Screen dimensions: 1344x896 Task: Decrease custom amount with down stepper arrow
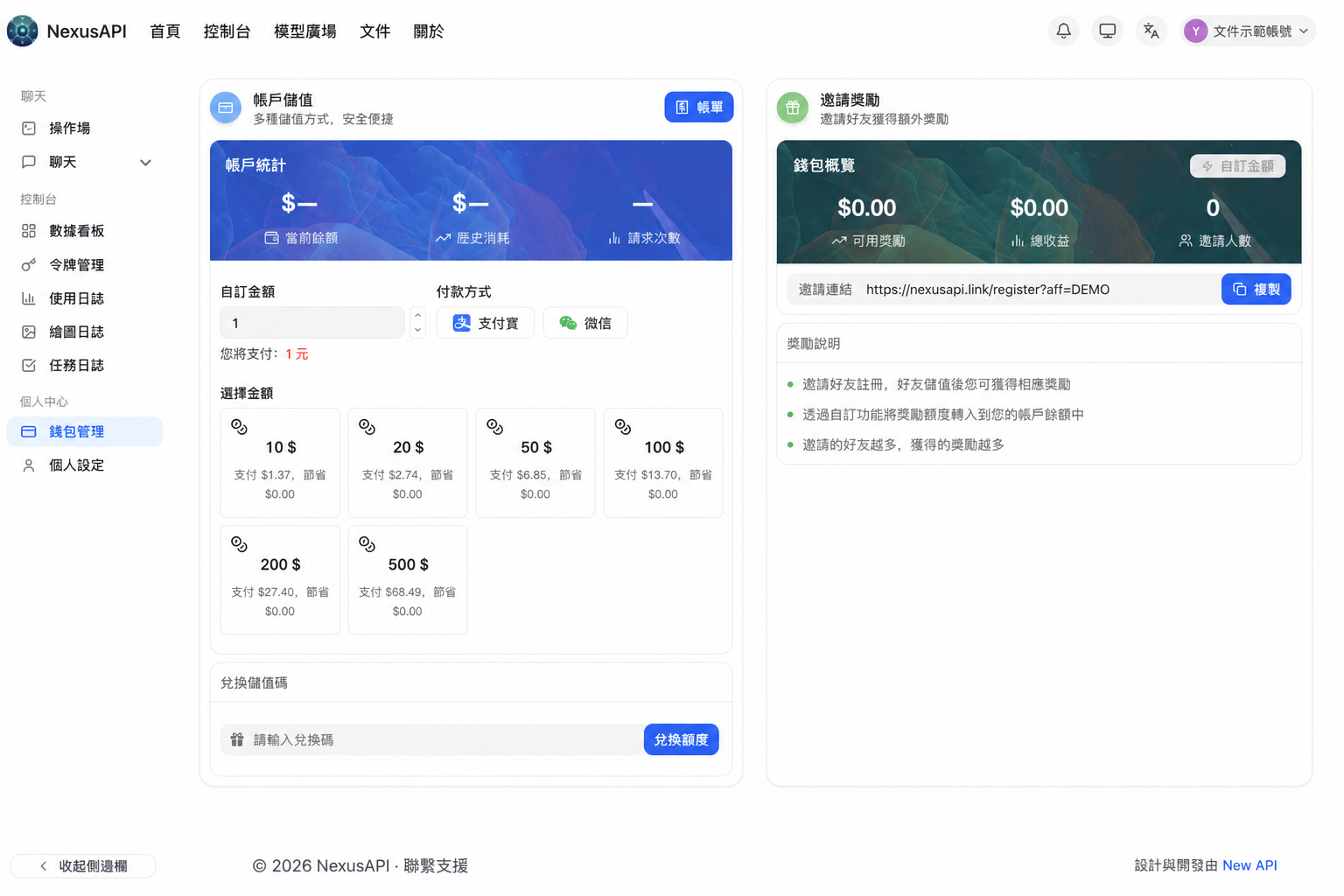(417, 331)
